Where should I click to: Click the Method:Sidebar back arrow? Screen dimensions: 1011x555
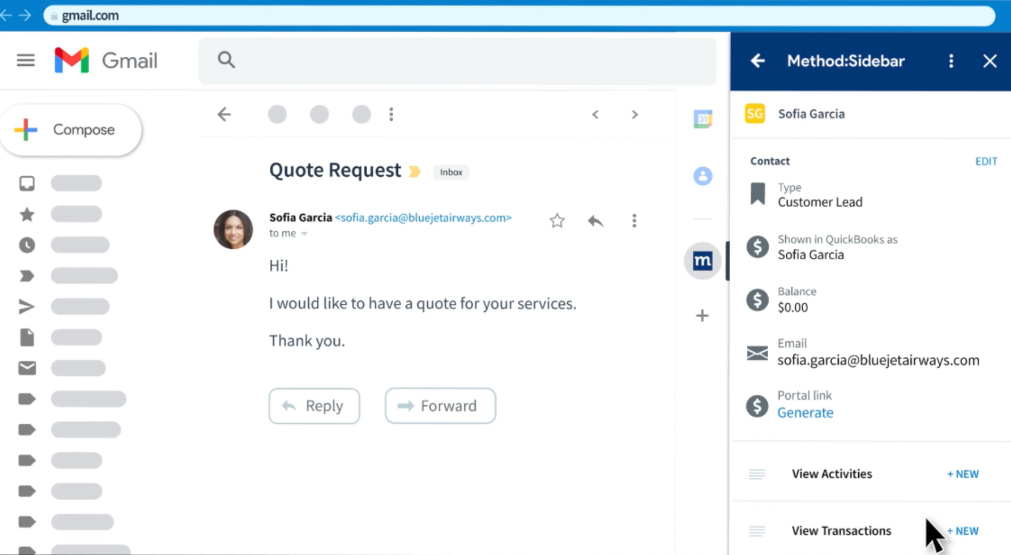click(x=758, y=61)
